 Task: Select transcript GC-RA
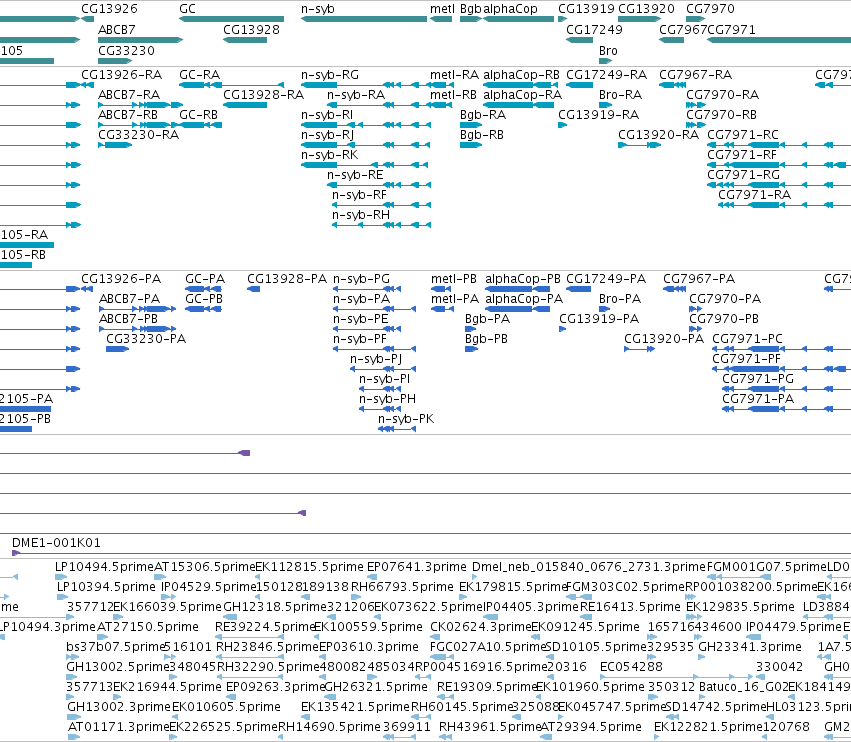[200, 75]
